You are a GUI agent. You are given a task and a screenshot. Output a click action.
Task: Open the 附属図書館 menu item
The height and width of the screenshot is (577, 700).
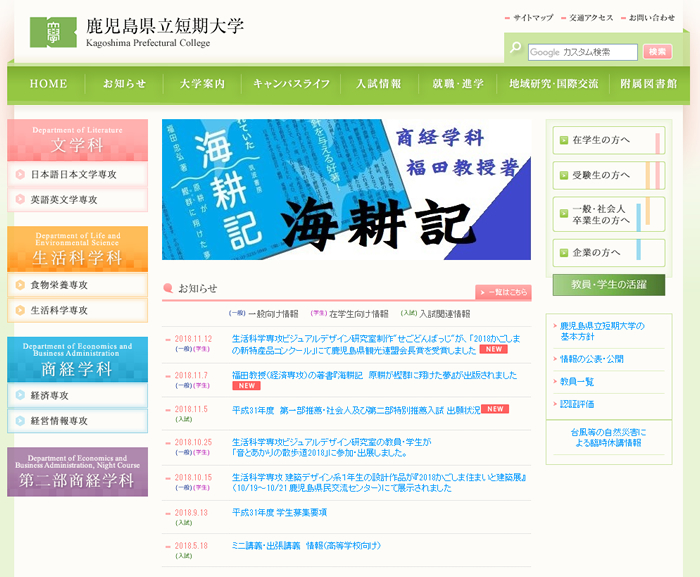pos(648,84)
